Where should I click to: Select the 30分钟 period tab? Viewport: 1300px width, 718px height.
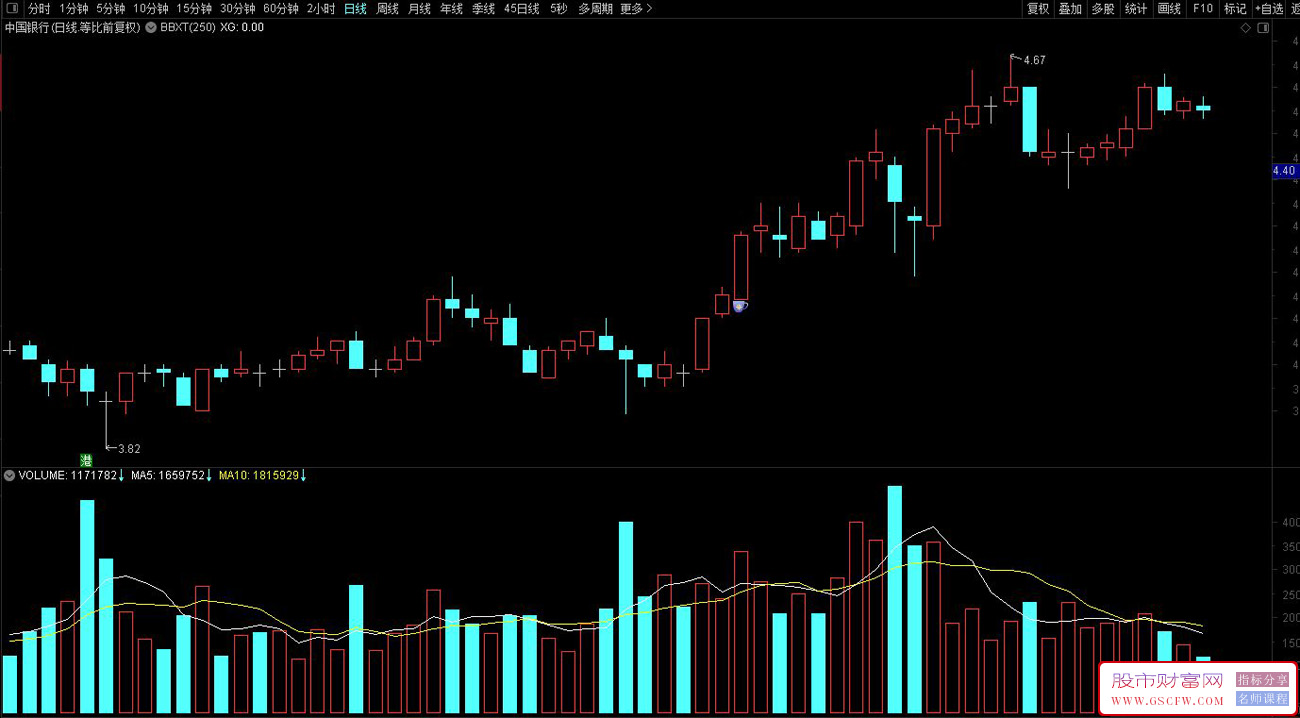[x=238, y=9]
